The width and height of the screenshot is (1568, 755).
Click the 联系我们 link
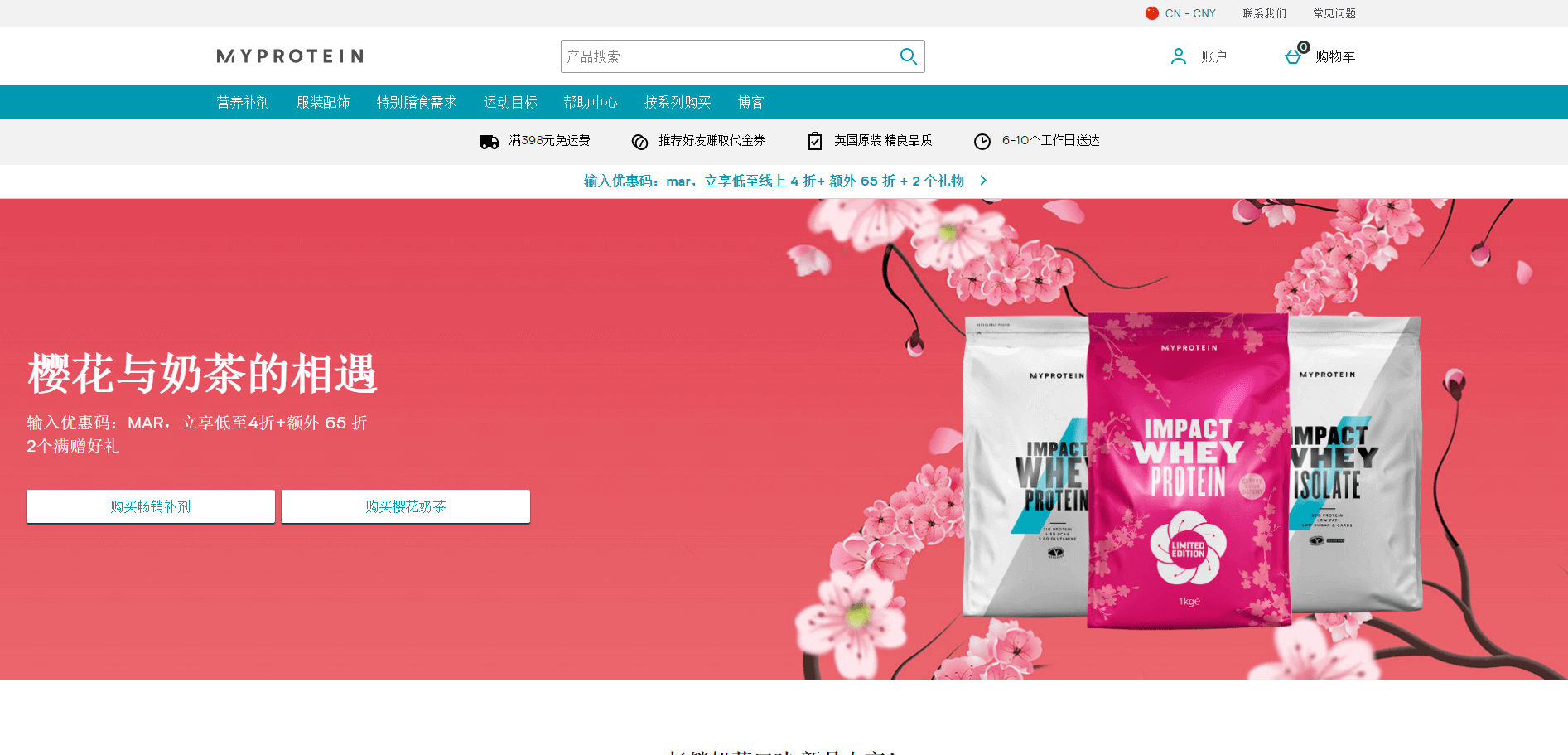[1265, 13]
